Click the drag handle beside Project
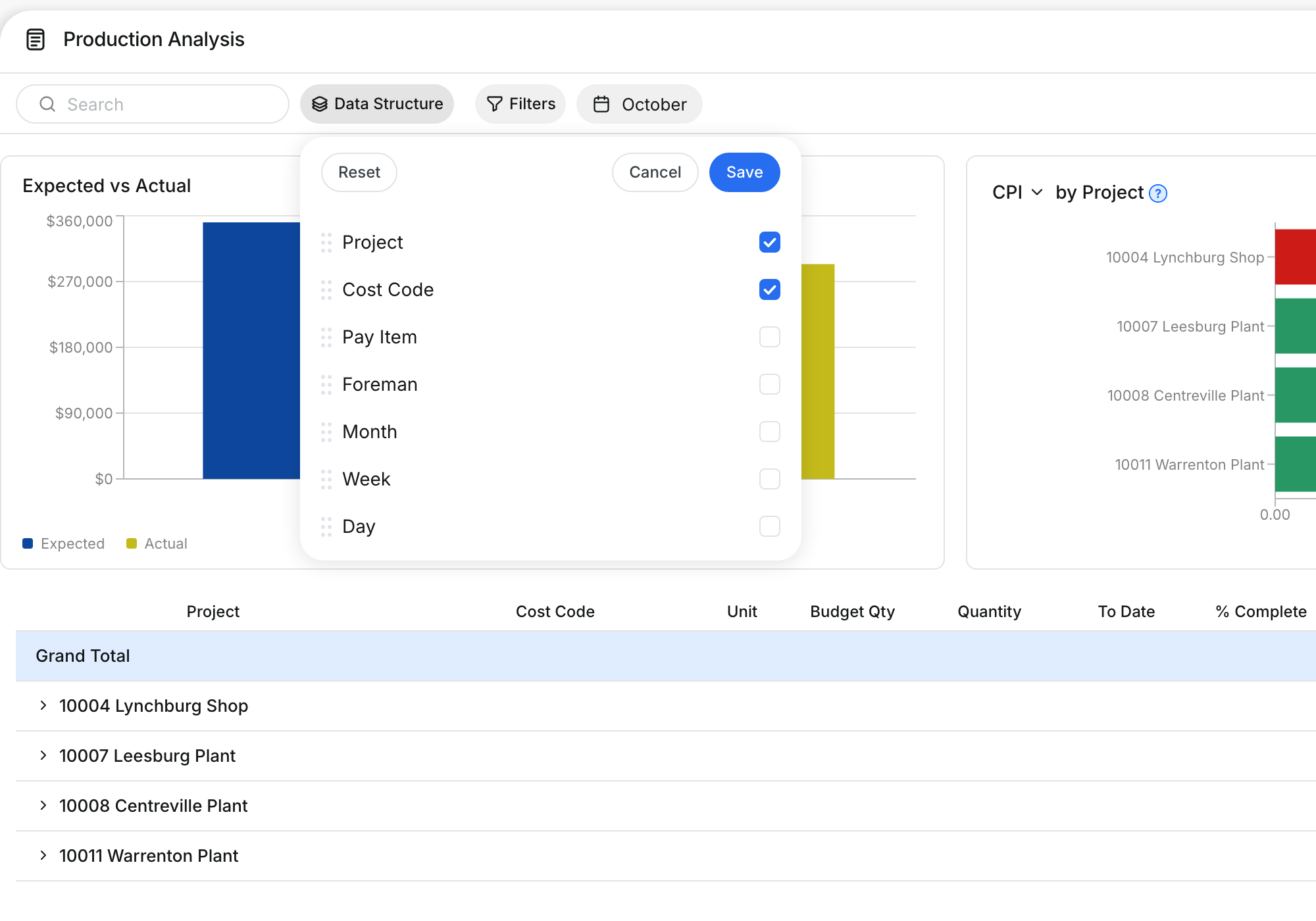 point(326,243)
